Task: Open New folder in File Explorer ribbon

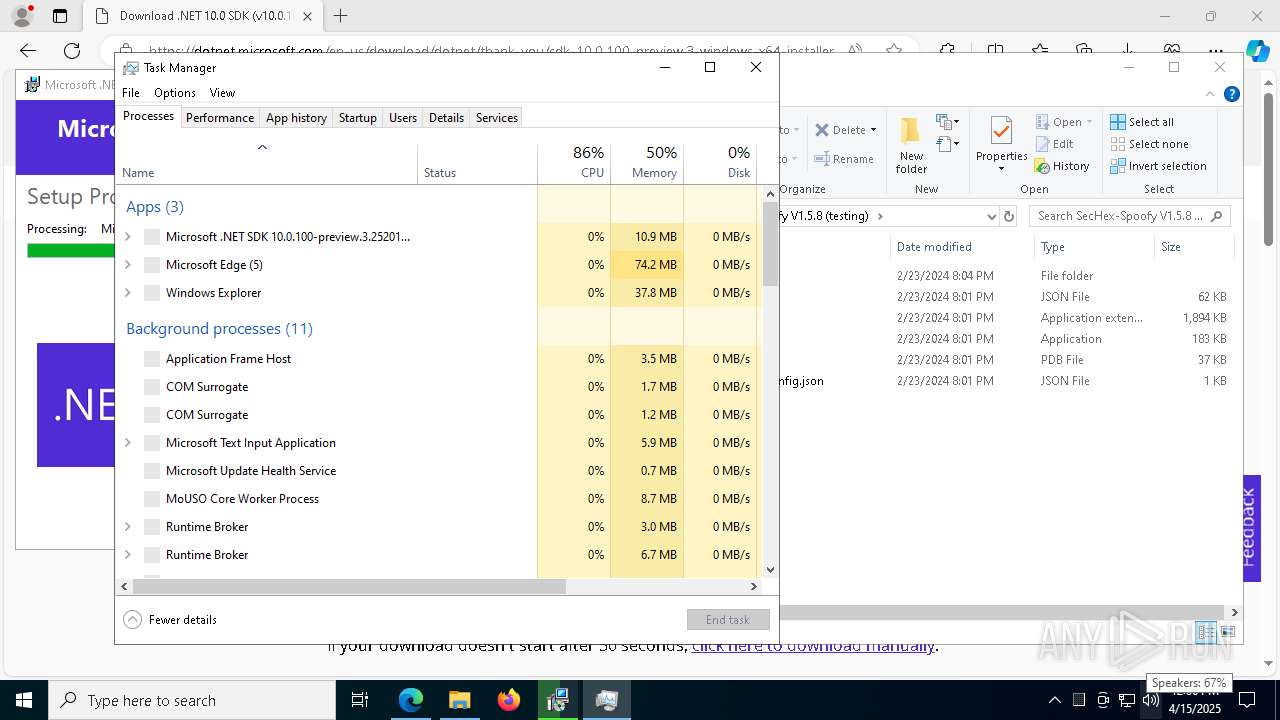Action: pyautogui.click(x=911, y=145)
